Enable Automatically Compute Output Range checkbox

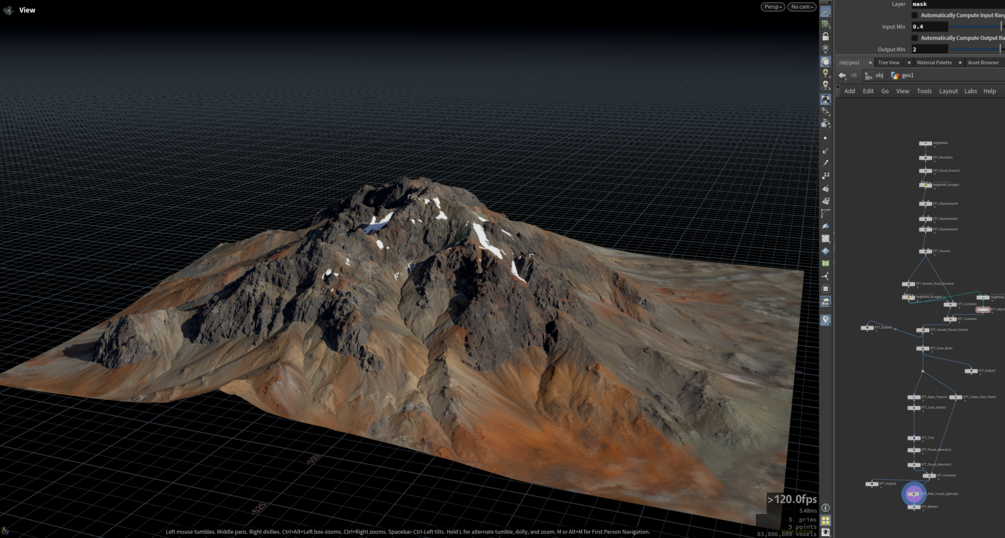point(915,38)
